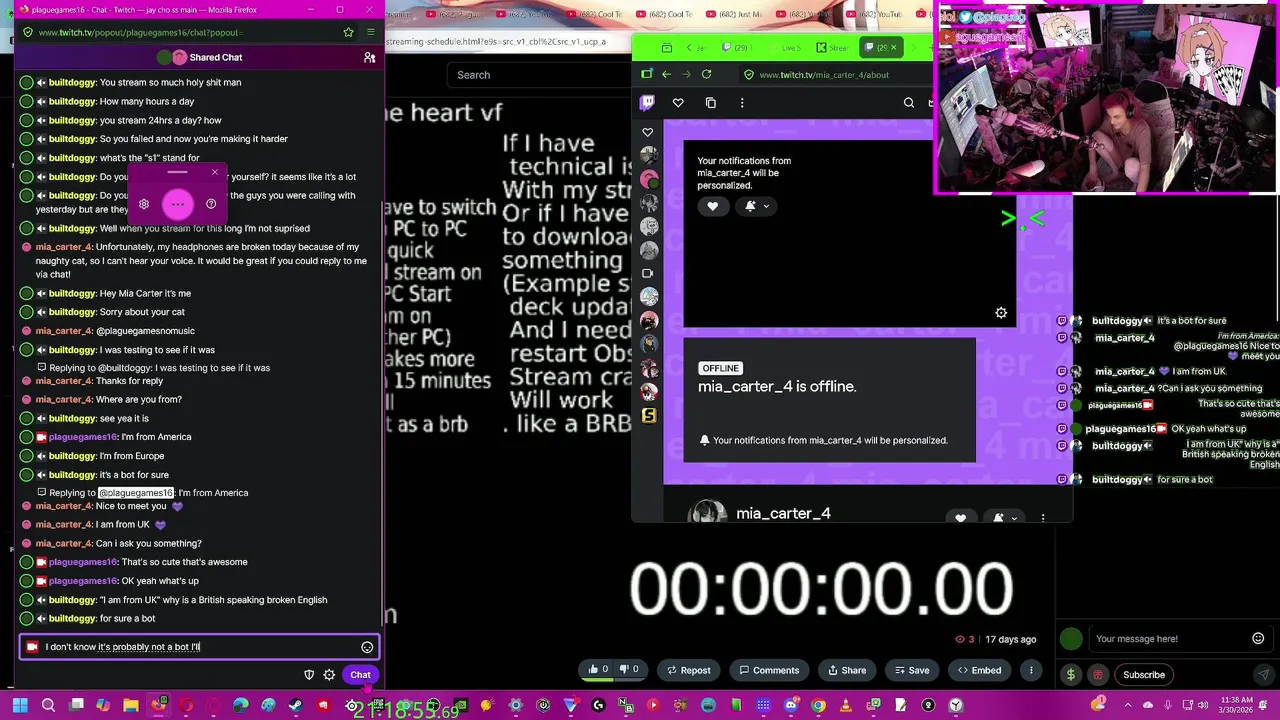Click the Share button

click(x=845, y=670)
